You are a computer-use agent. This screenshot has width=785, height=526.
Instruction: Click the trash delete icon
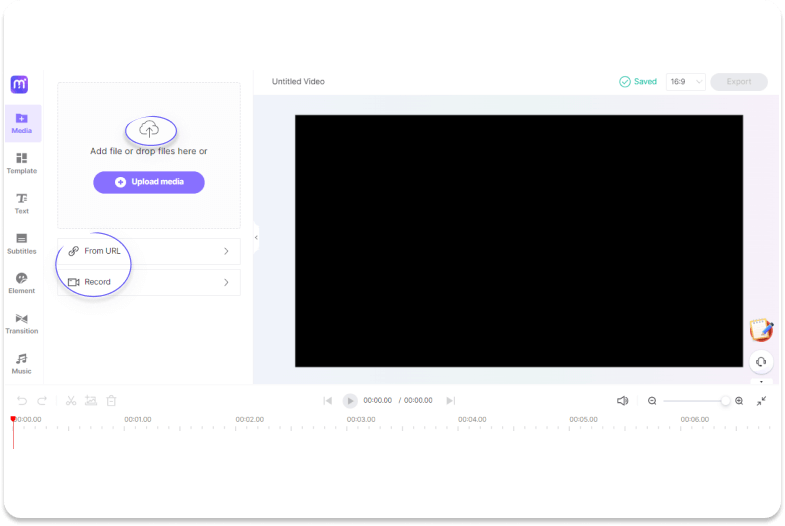111,401
